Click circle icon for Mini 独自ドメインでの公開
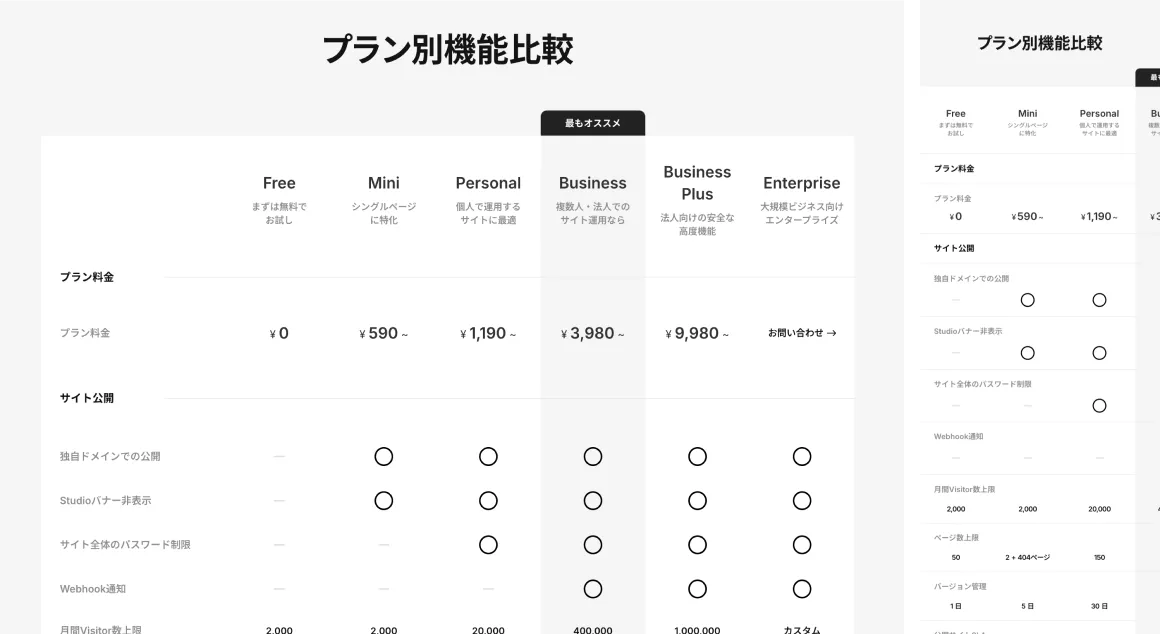This screenshot has width=1160, height=634. click(384, 456)
